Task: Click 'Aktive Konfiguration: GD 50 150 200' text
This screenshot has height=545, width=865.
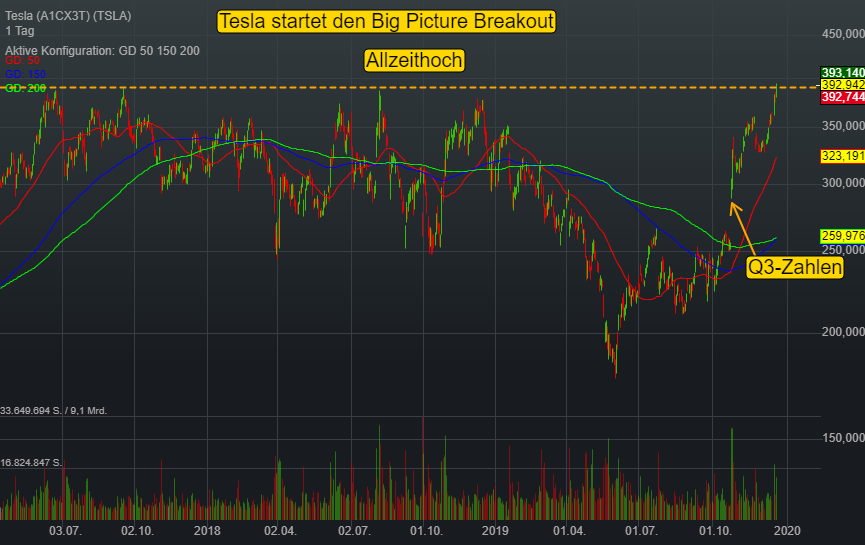Action: coord(102,51)
